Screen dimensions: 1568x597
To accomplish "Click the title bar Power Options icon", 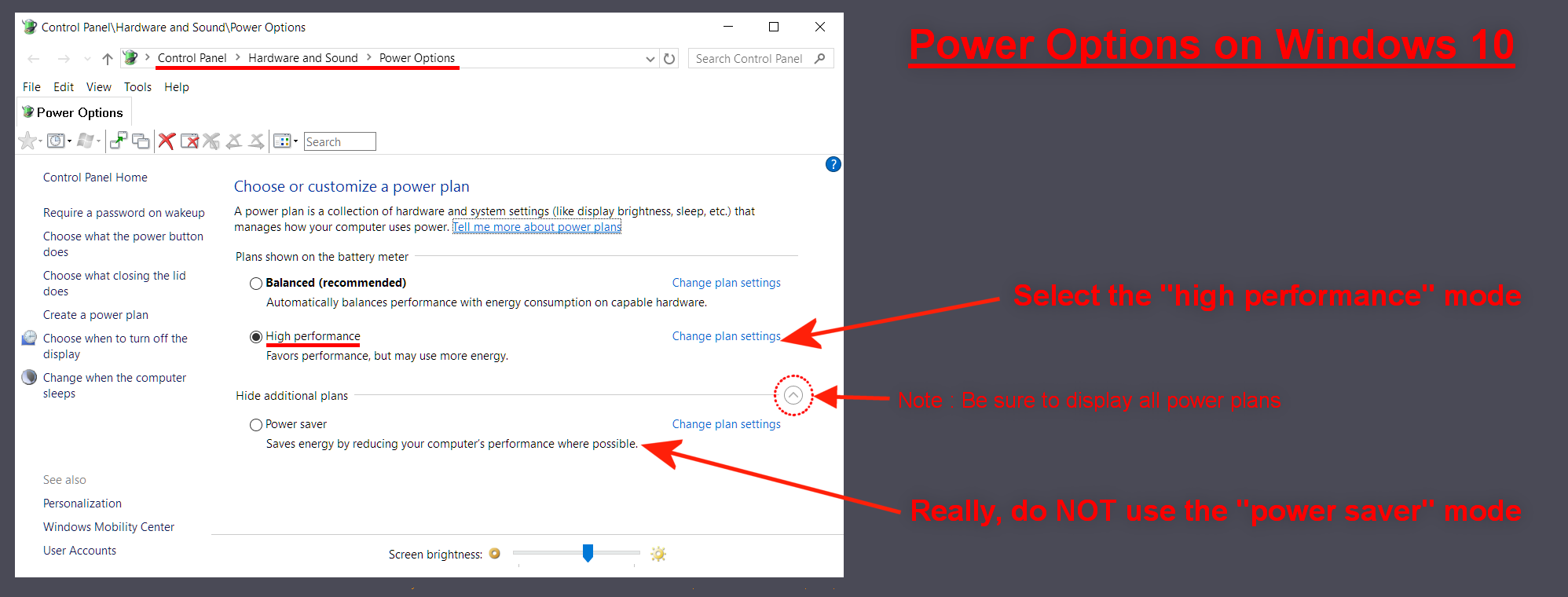I will coord(30,27).
